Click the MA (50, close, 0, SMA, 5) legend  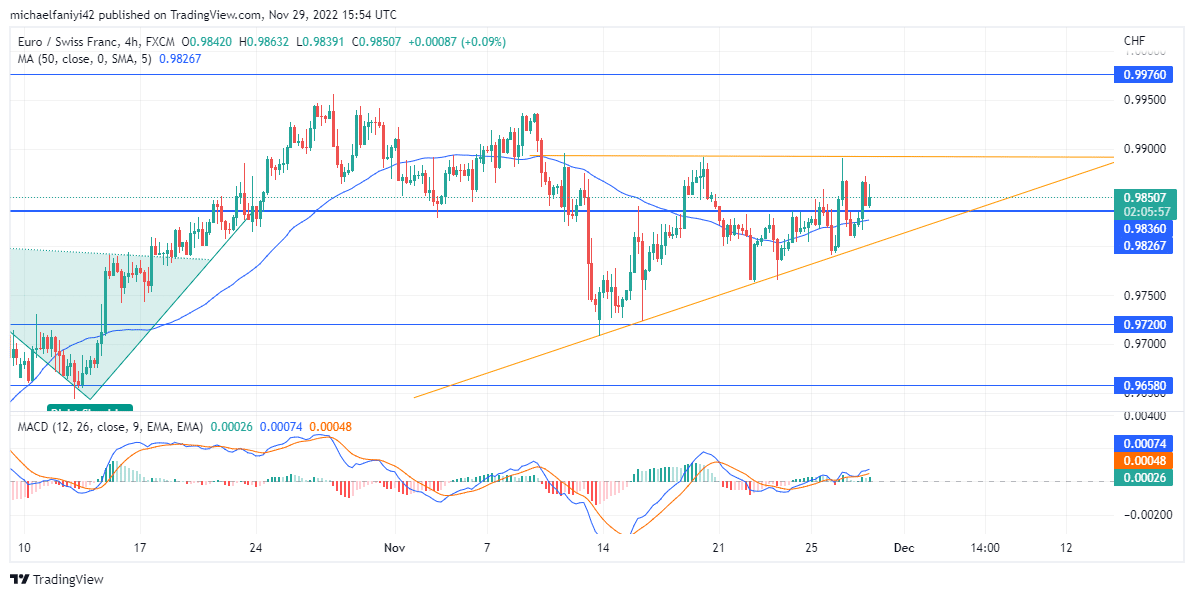coord(85,59)
